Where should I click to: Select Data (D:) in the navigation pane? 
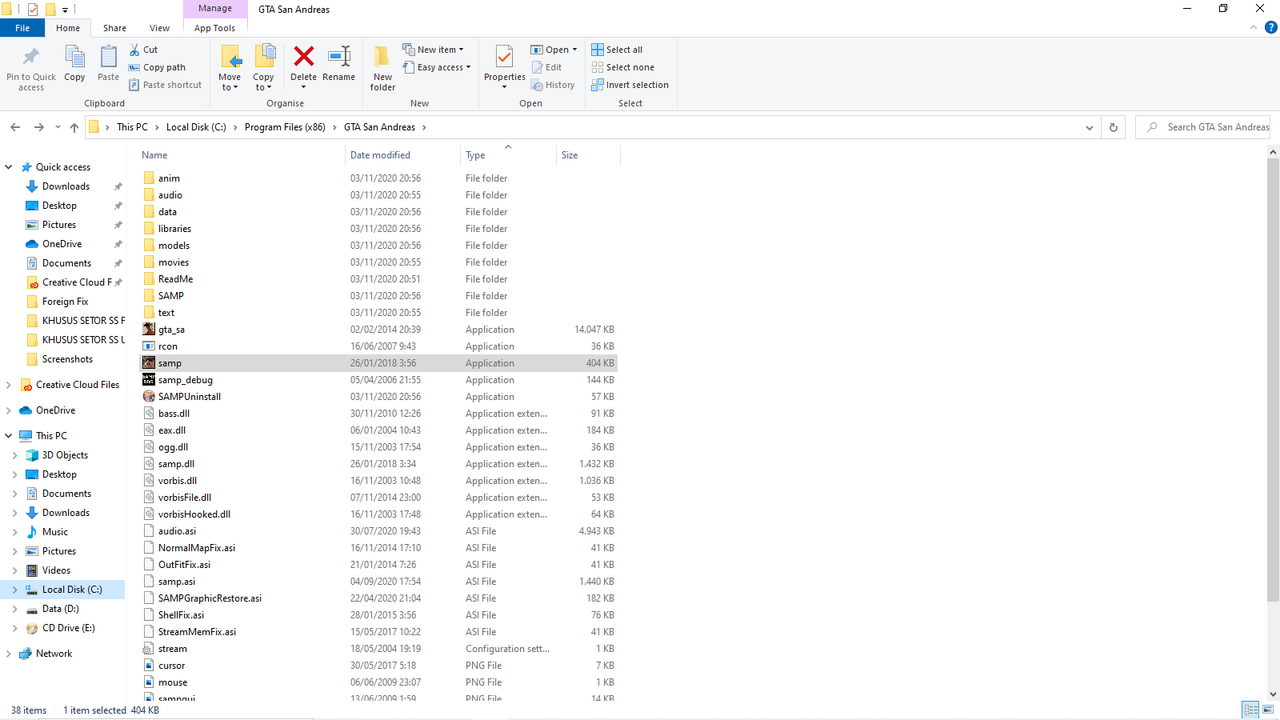(60, 609)
